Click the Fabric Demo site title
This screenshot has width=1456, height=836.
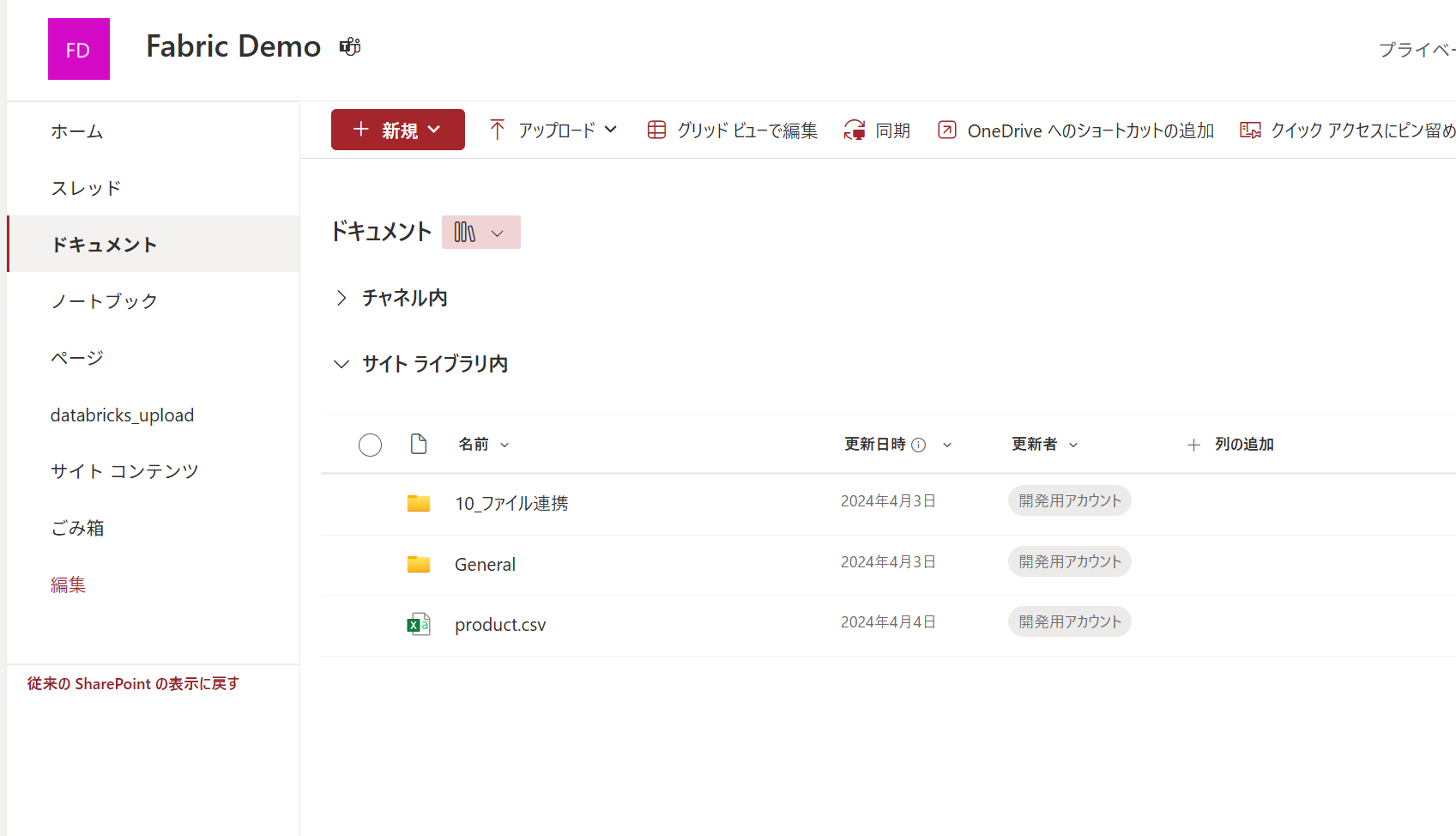pyautogui.click(x=233, y=46)
